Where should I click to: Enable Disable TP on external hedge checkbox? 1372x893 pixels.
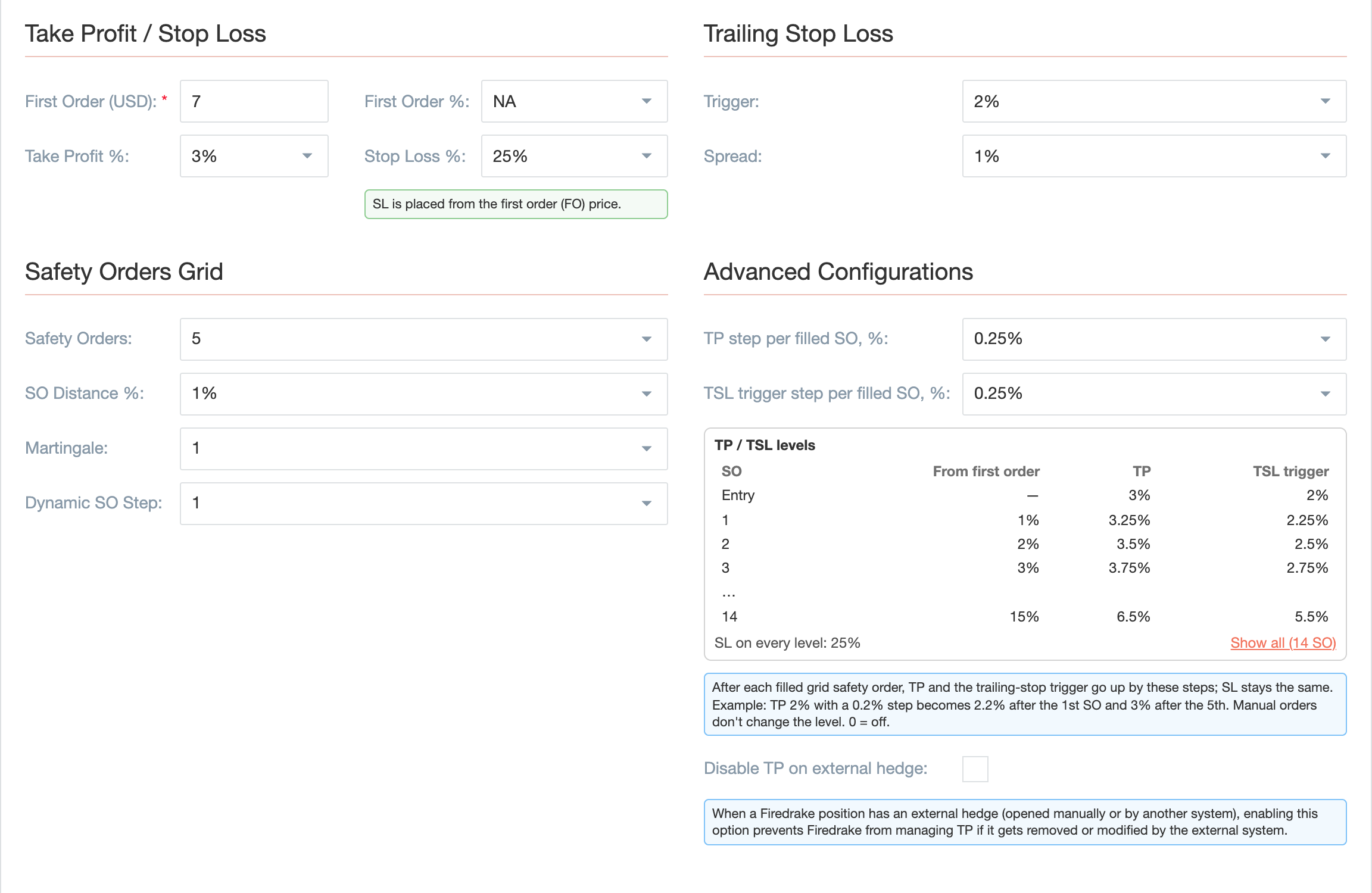pos(975,769)
